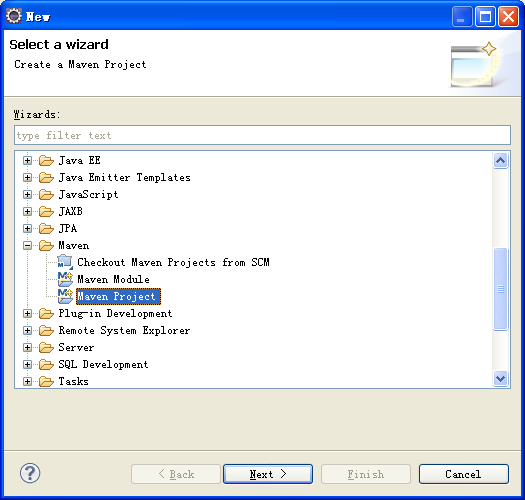Expand the Tasks category
This screenshot has height=500, width=525.
point(27,381)
